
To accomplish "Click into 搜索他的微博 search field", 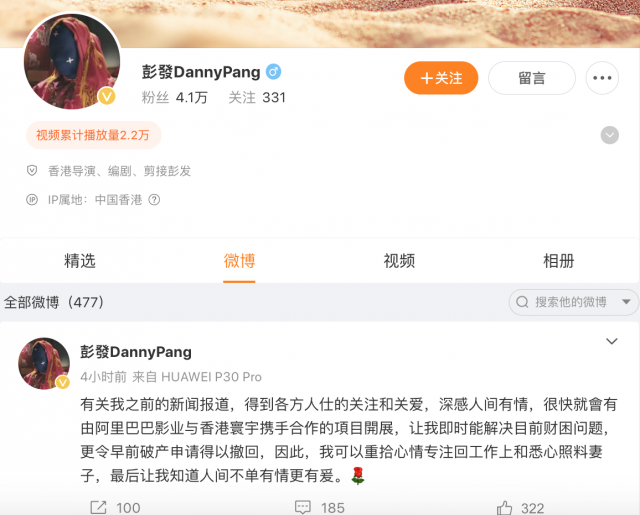I will coord(573,302).
